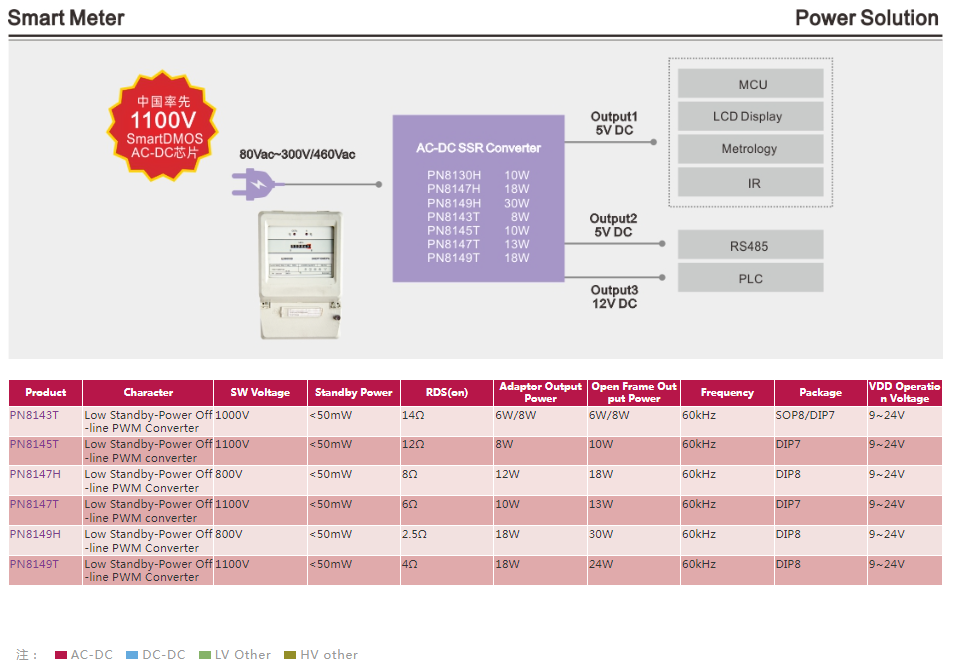
Task: Select the RS485 output block
Action: (751, 246)
